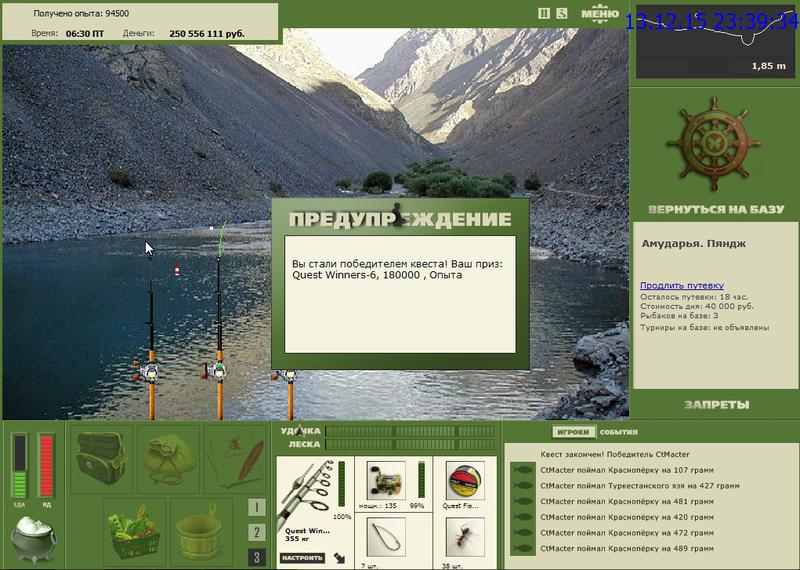The image size is (800, 570).
Task: Click the game time 06:30 ПТ
Action: 85,34
